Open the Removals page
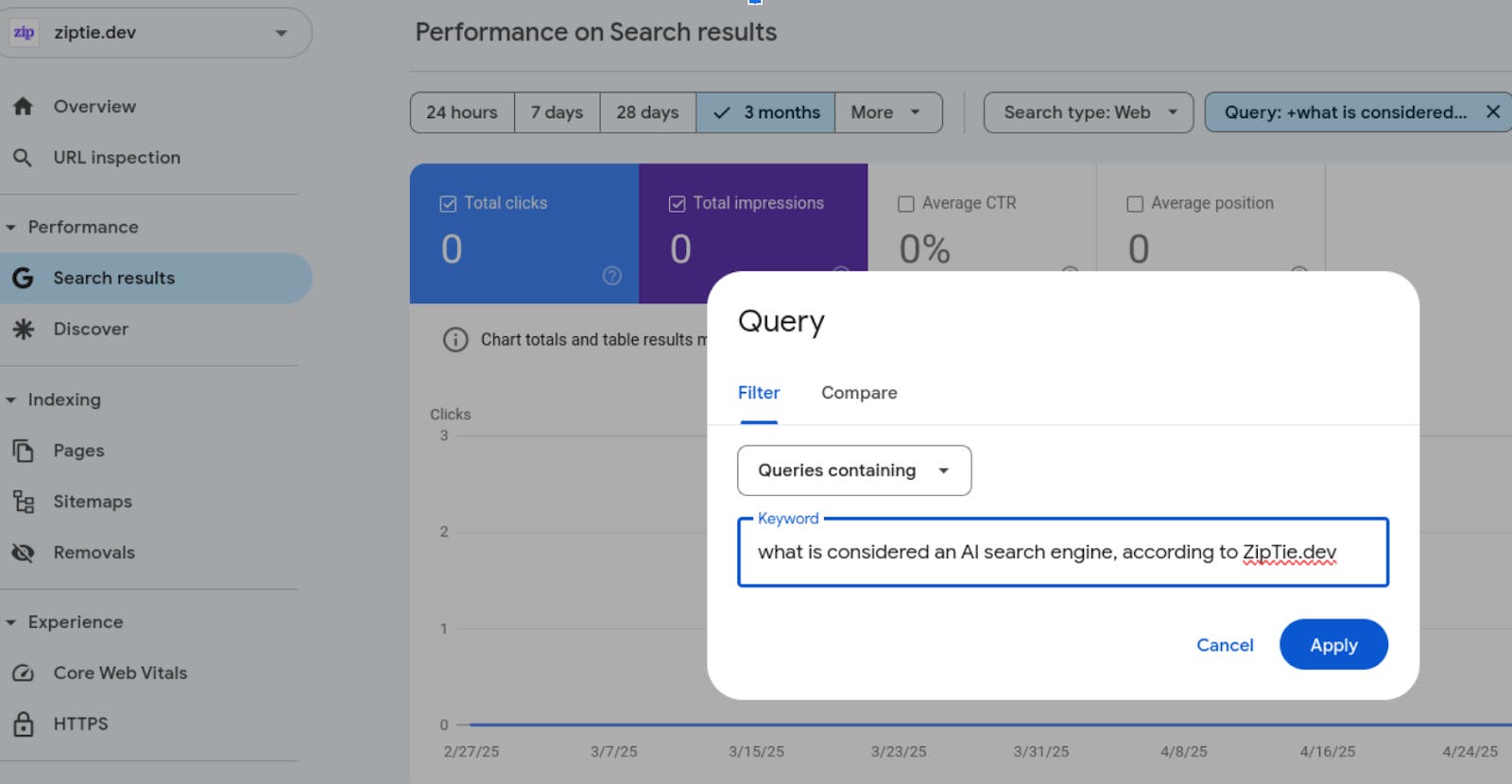The image size is (1512, 784). [x=94, y=553]
